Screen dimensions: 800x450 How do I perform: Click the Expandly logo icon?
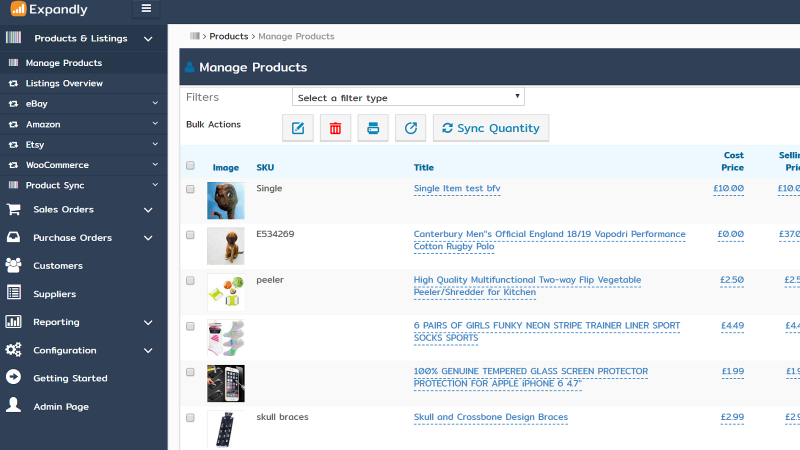pyautogui.click(x=18, y=9)
